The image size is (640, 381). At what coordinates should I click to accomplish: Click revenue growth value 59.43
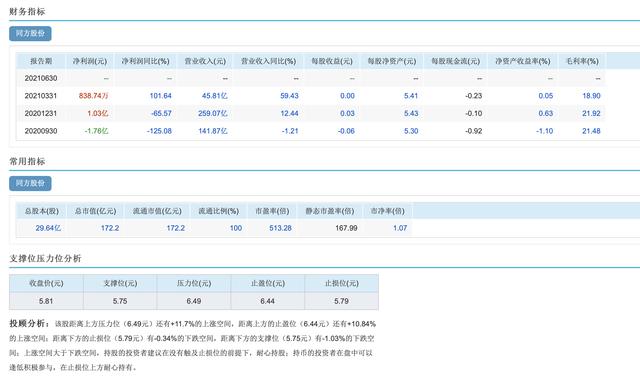(289, 96)
